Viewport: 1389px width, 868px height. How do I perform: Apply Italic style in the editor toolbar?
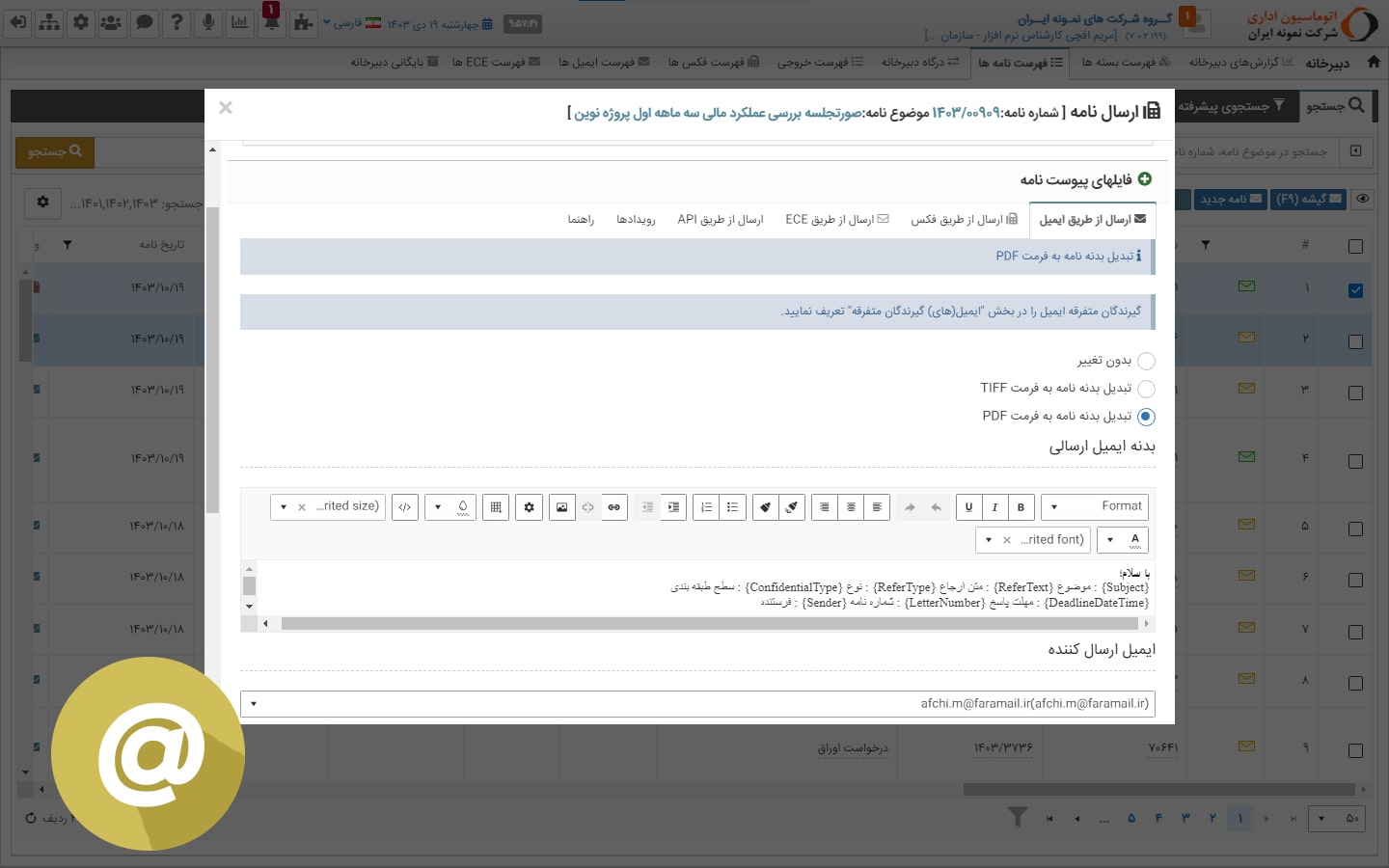994,507
